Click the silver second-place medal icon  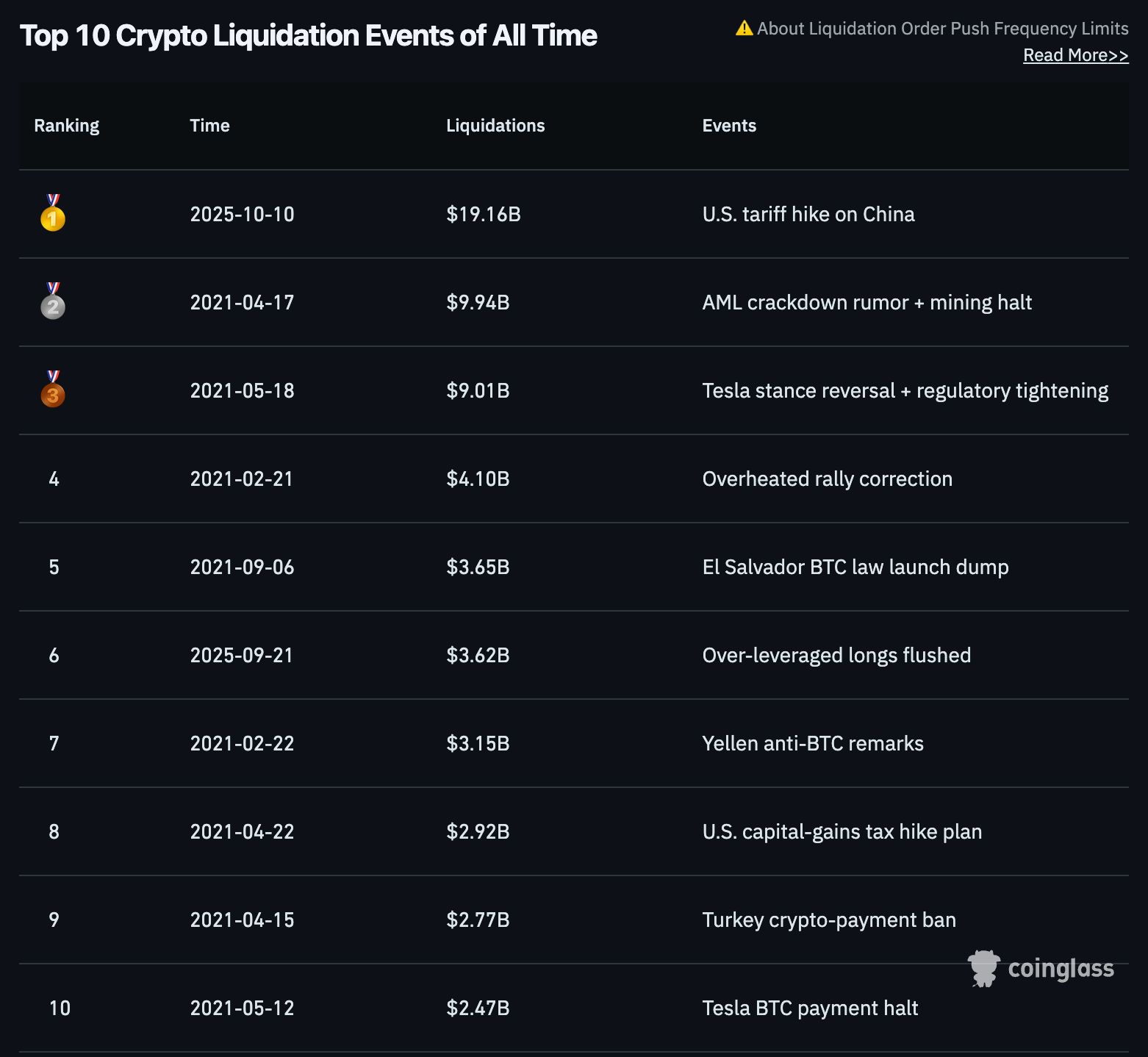click(x=53, y=302)
